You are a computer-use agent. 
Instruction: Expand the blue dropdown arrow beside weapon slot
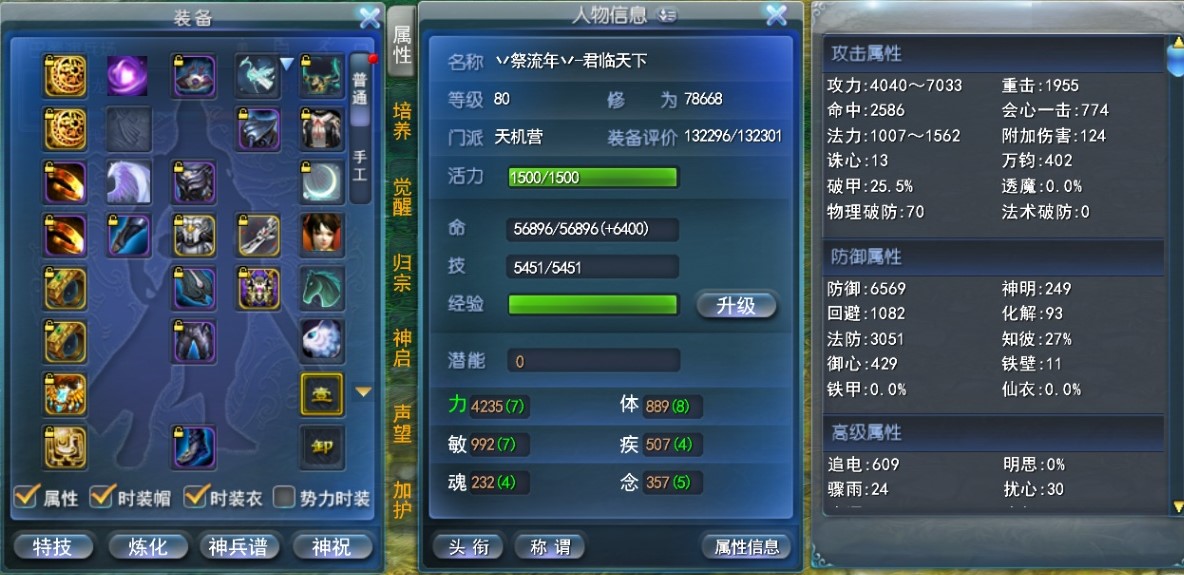pos(287,65)
